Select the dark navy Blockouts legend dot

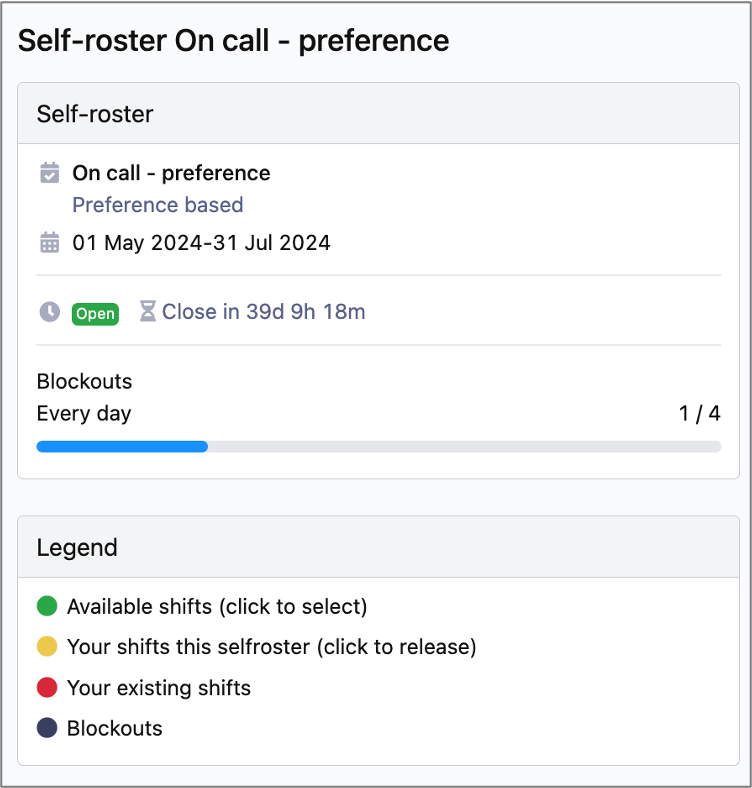(x=47, y=728)
